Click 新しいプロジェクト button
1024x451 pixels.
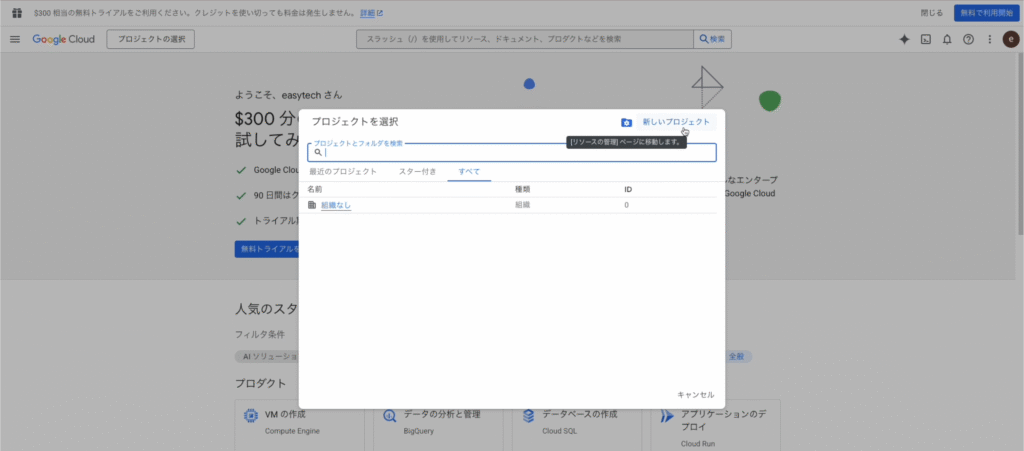(x=676, y=122)
